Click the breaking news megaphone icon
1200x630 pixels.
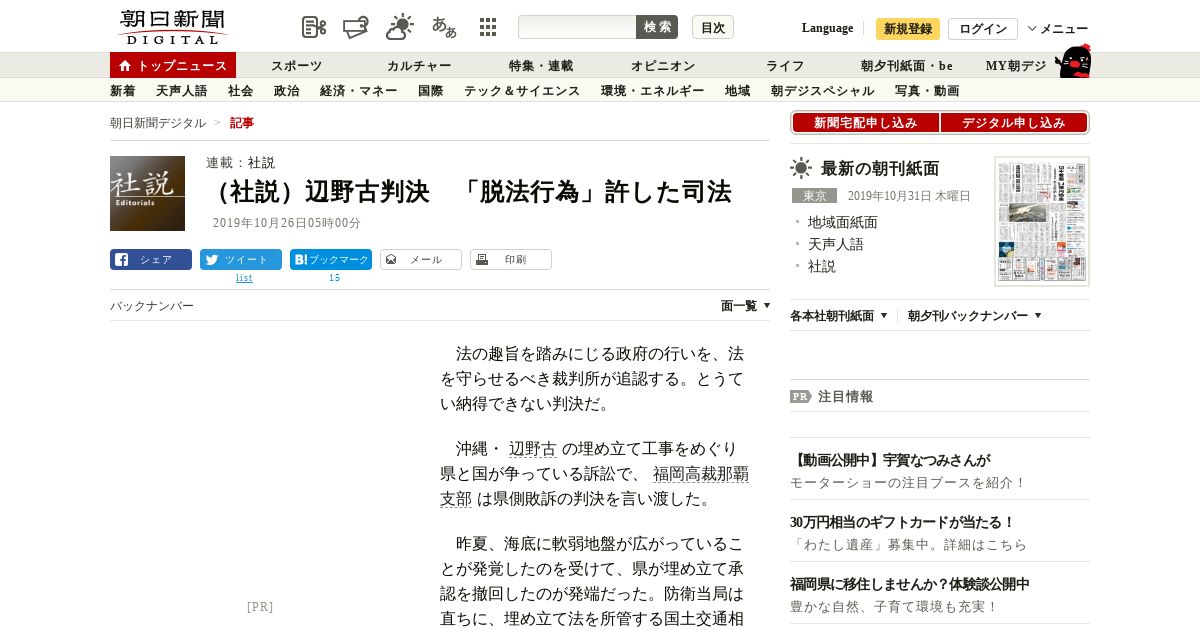click(x=356, y=28)
